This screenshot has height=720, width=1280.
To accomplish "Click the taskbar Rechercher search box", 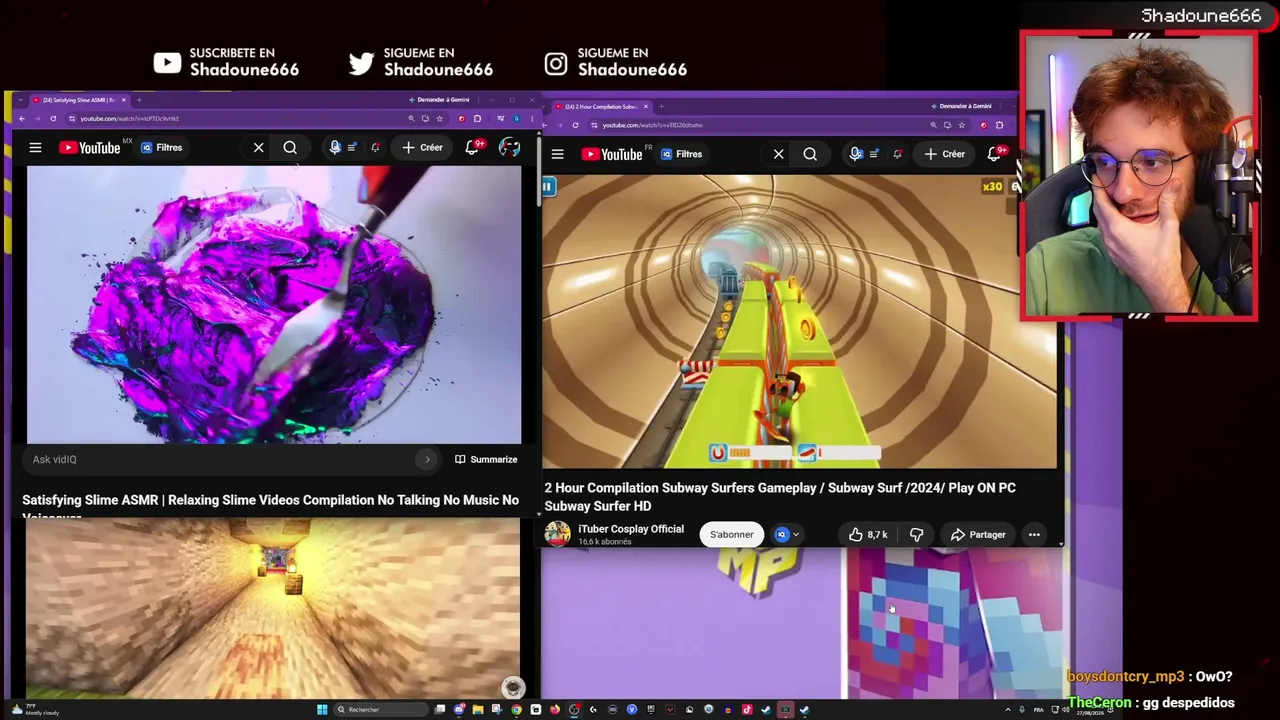I will (x=381, y=710).
